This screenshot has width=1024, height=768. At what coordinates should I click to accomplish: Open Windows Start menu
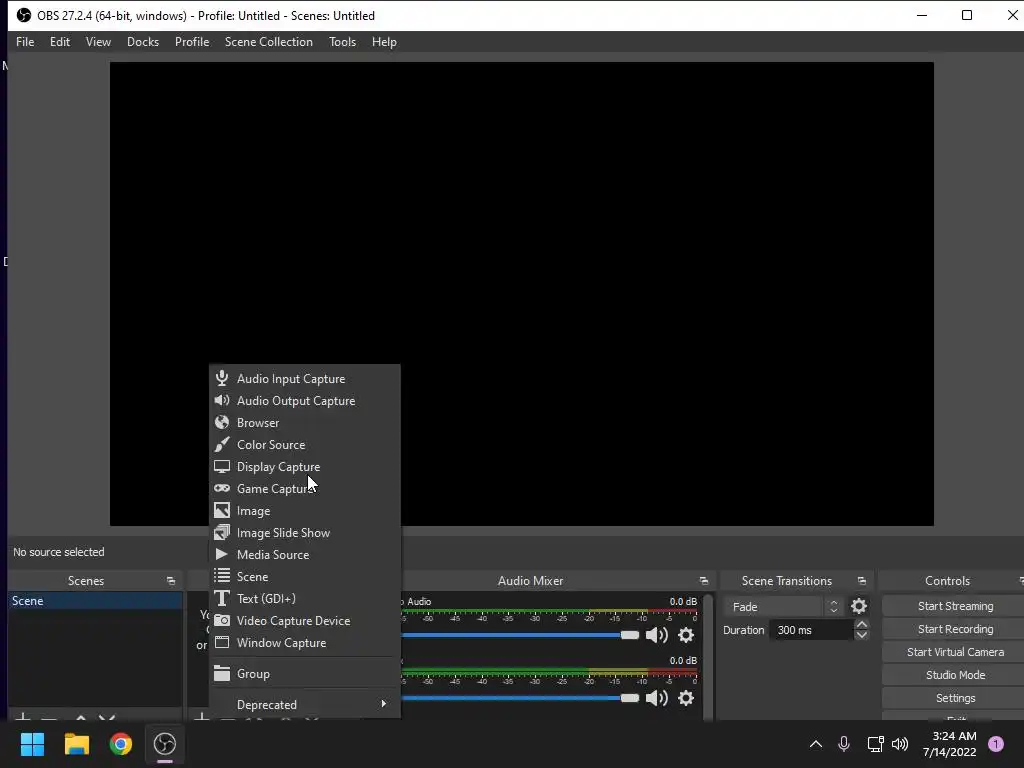click(32, 744)
